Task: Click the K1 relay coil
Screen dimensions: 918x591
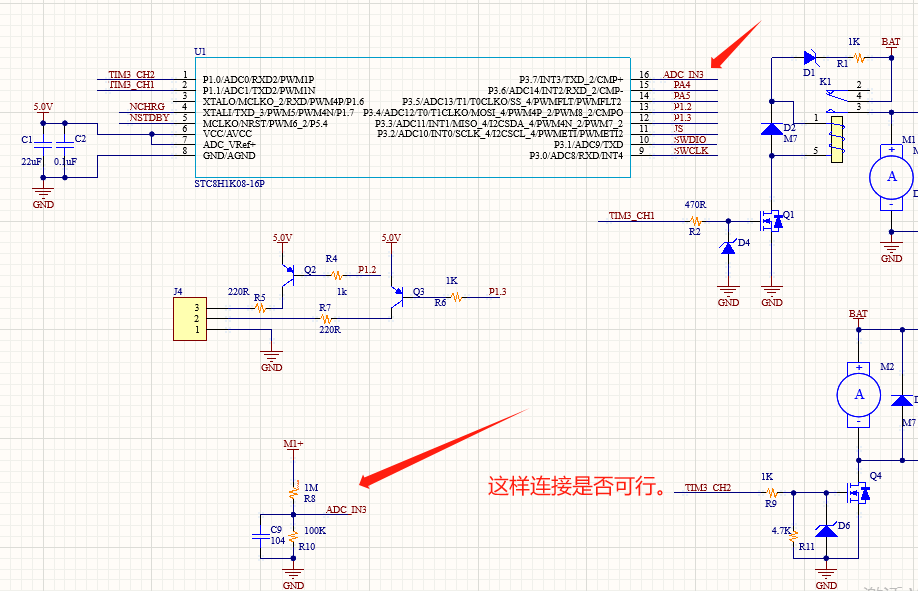Action: 837,139
